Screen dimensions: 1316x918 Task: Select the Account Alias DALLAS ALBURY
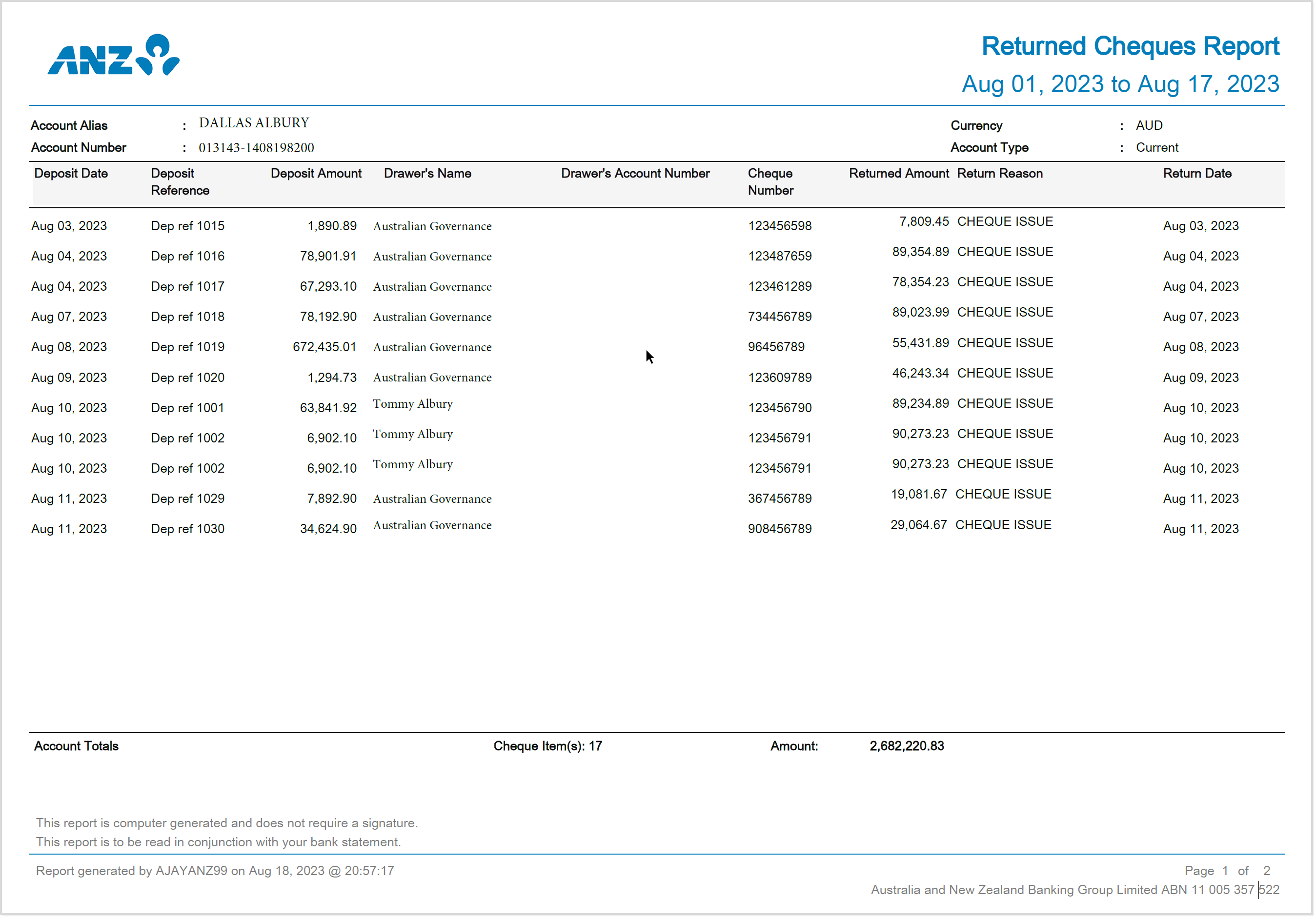coord(253,122)
